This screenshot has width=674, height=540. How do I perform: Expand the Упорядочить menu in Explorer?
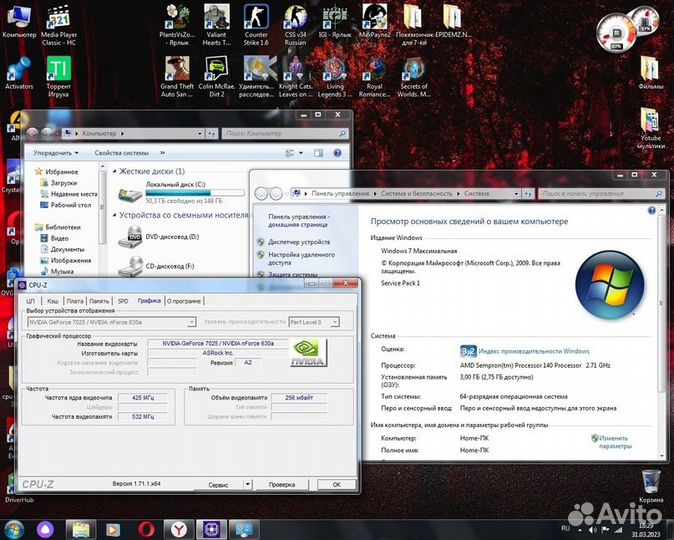56,153
